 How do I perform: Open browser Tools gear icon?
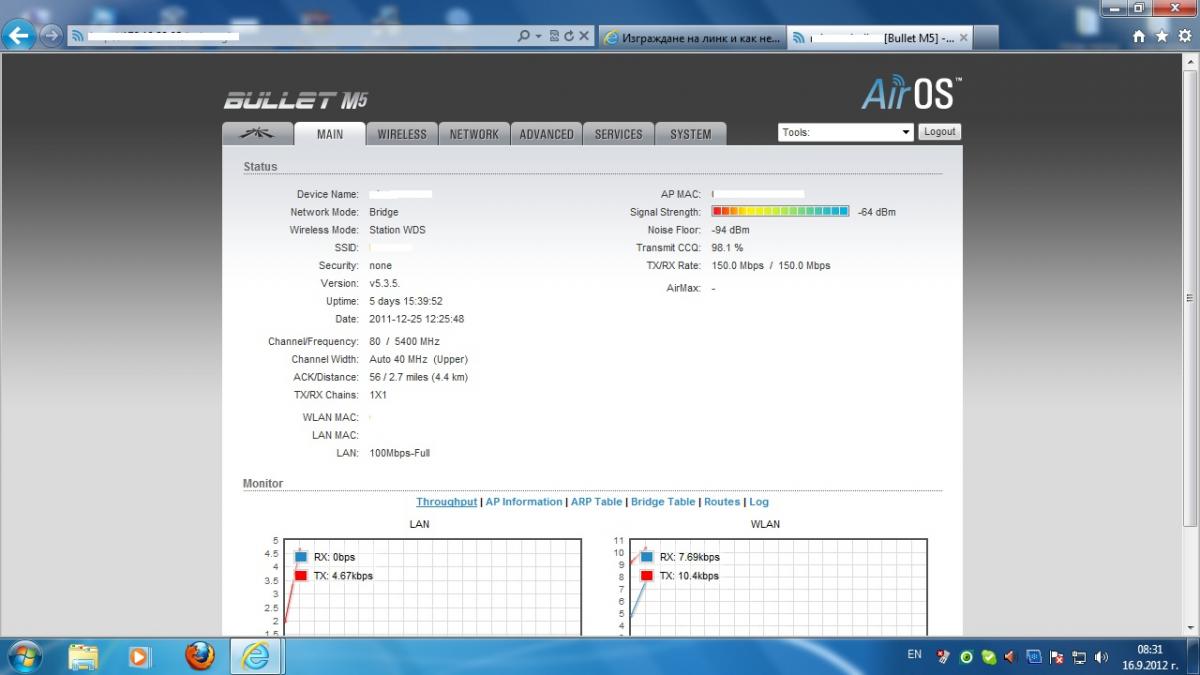[x=1184, y=36]
